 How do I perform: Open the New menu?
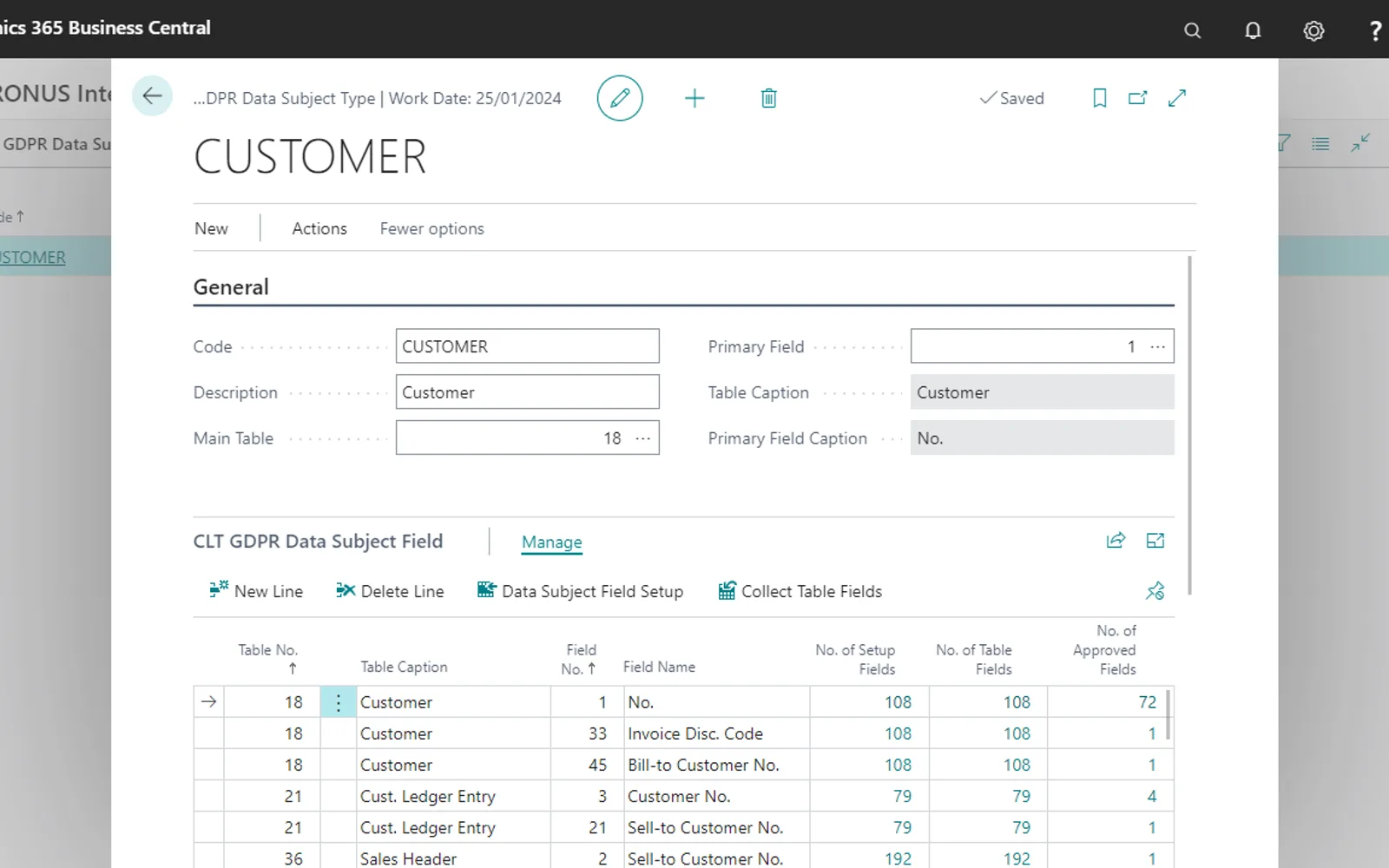click(x=211, y=228)
